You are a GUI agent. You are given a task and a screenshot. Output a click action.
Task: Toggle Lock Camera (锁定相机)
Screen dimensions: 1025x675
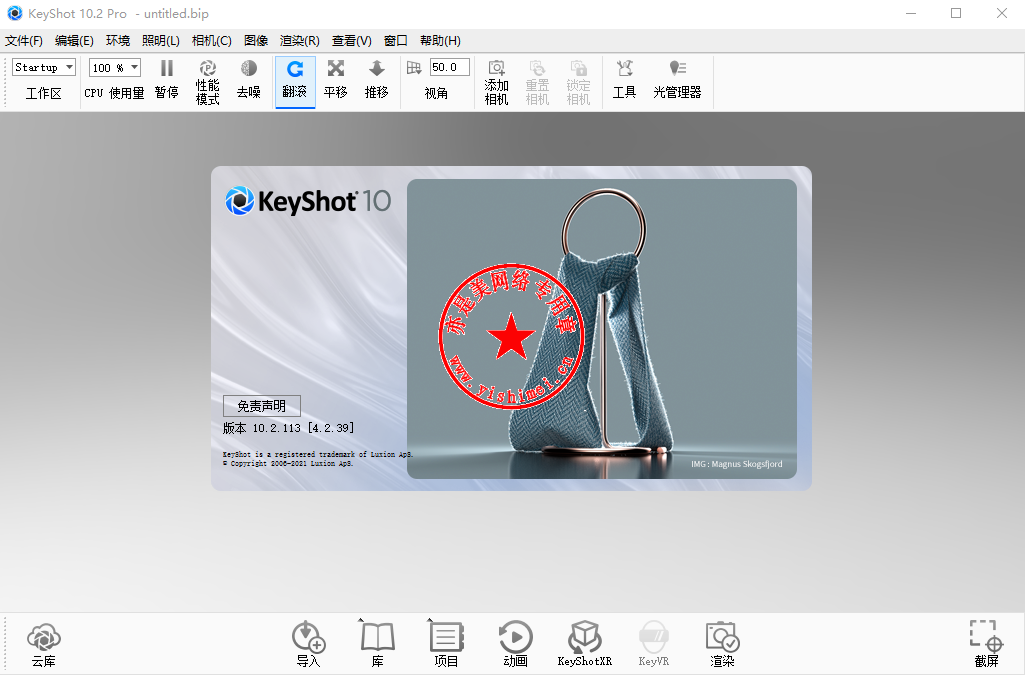coord(578,82)
